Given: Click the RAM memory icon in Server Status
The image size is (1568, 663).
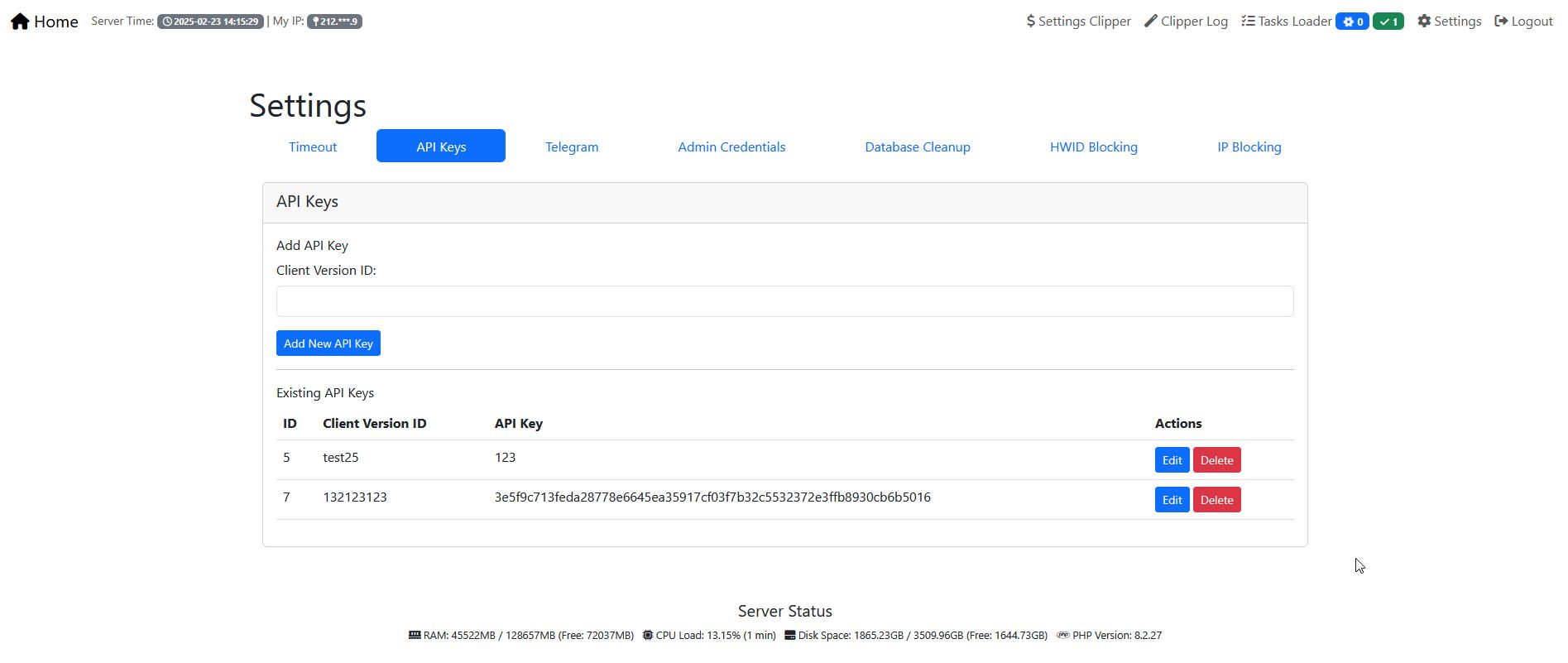Looking at the screenshot, I should click(415, 635).
